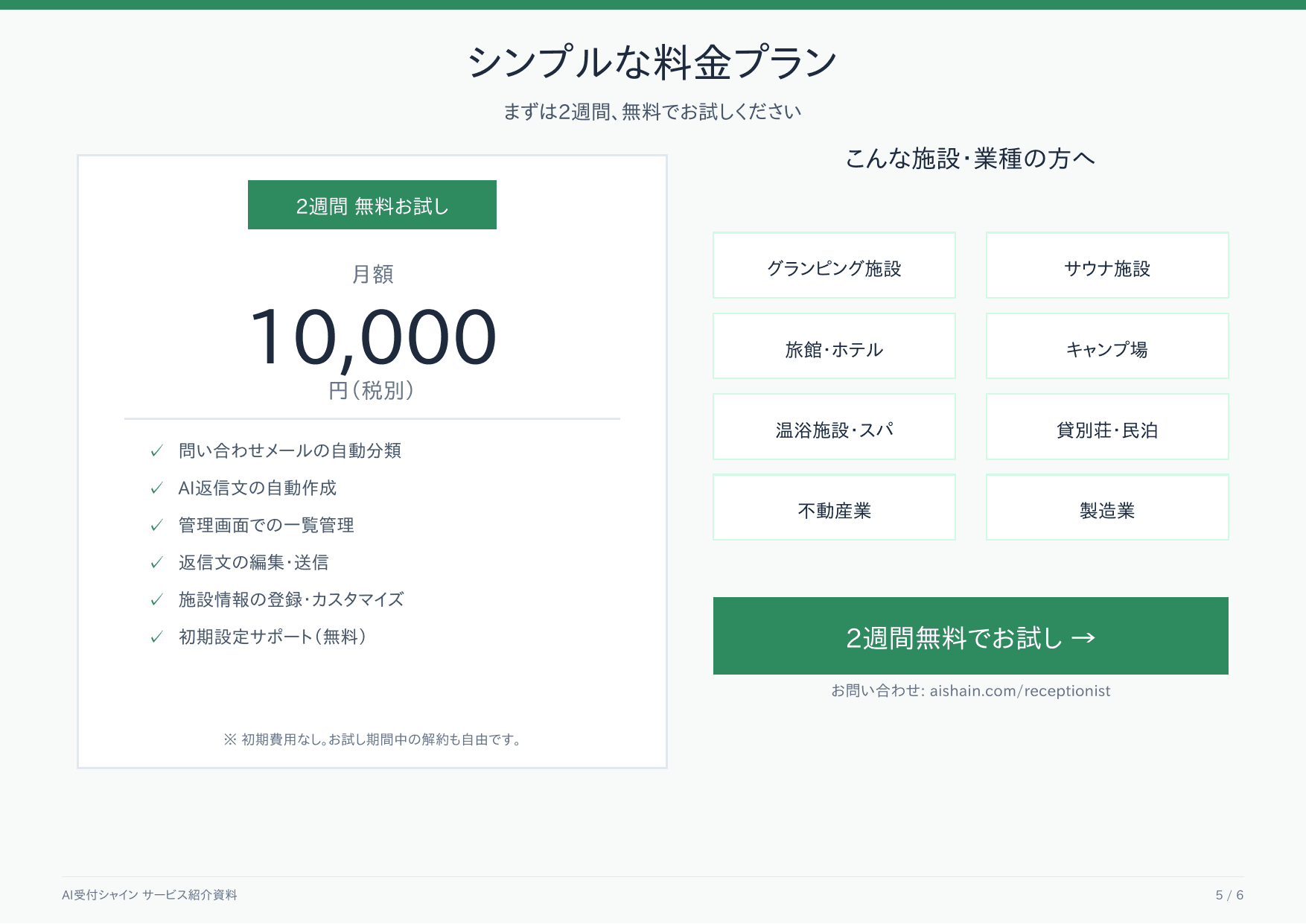Pick the 貸別荘・民泊 card

(1106, 427)
